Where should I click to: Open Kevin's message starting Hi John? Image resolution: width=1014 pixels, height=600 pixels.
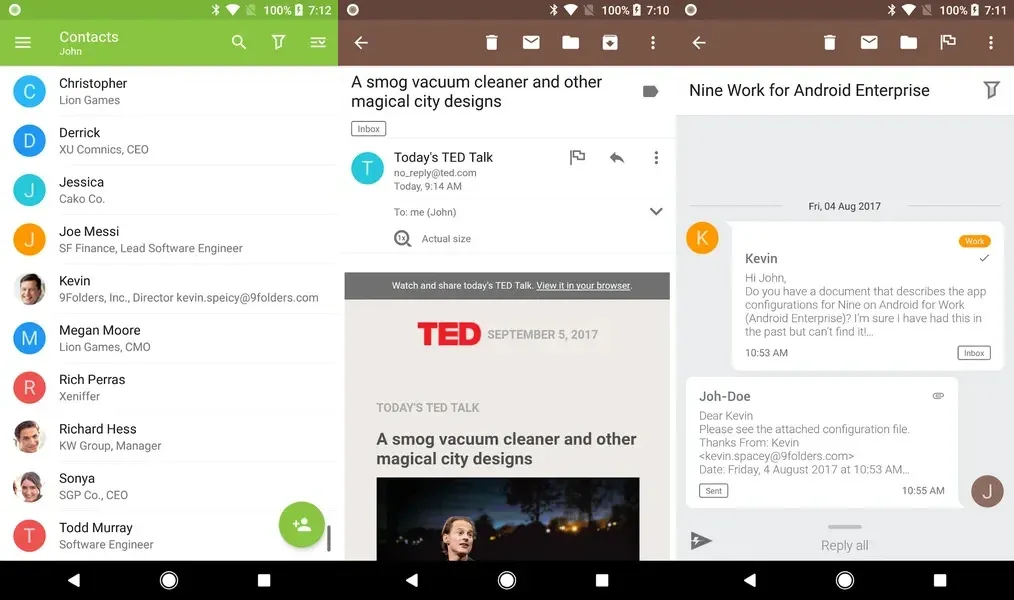click(867, 296)
